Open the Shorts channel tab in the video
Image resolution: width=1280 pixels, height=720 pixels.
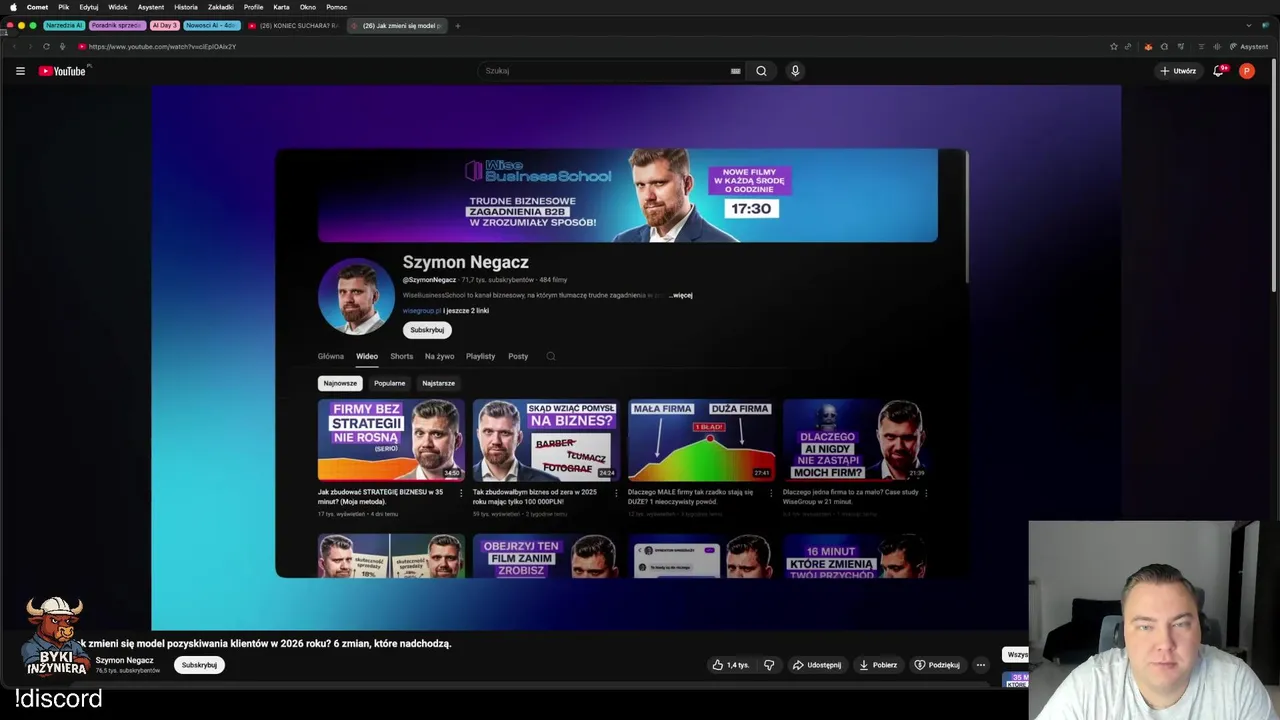tap(401, 356)
